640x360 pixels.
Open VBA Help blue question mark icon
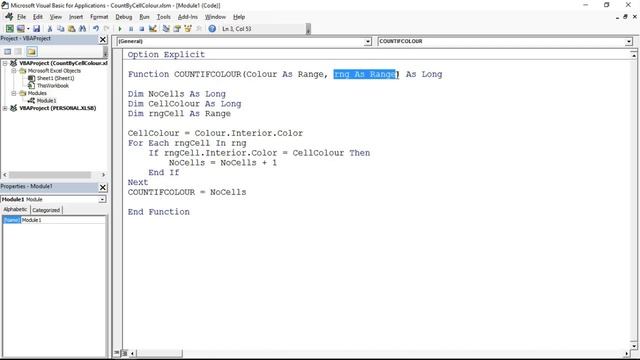click(x=212, y=29)
